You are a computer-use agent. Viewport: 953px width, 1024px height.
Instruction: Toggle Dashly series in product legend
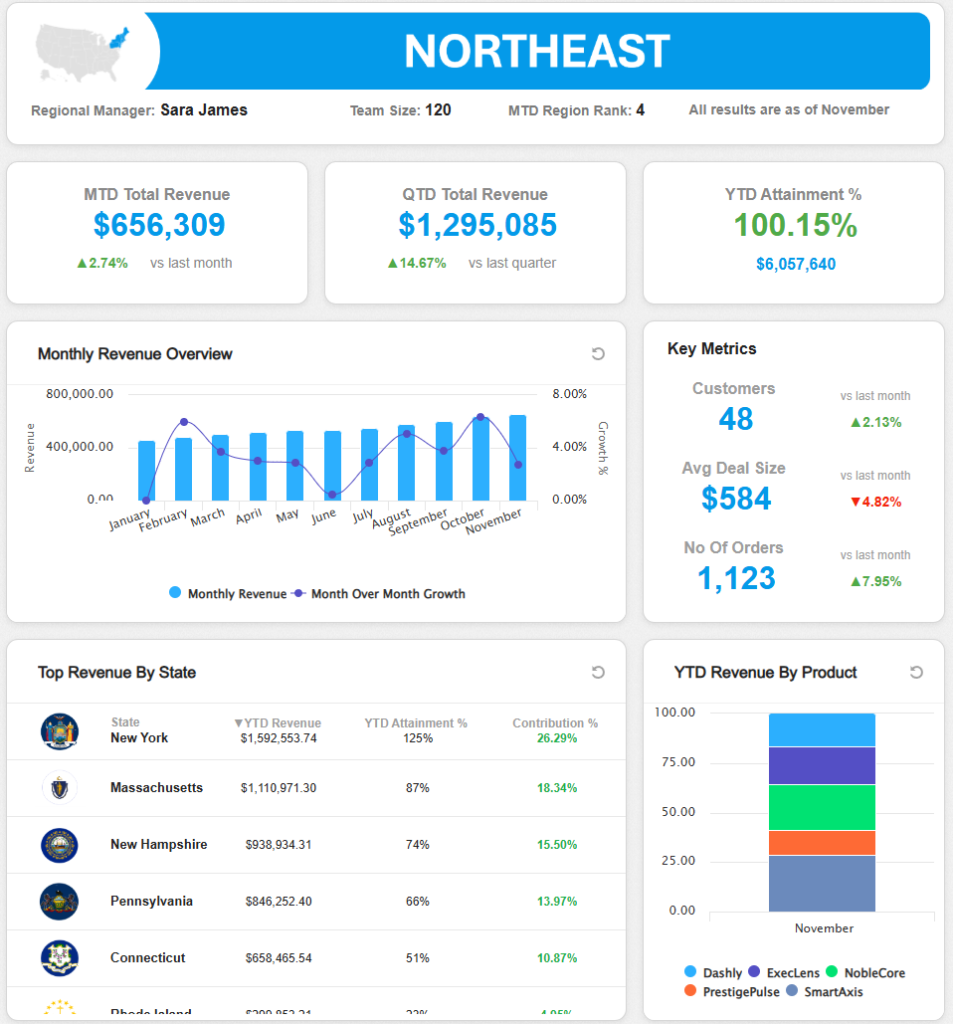pyautogui.click(x=713, y=972)
